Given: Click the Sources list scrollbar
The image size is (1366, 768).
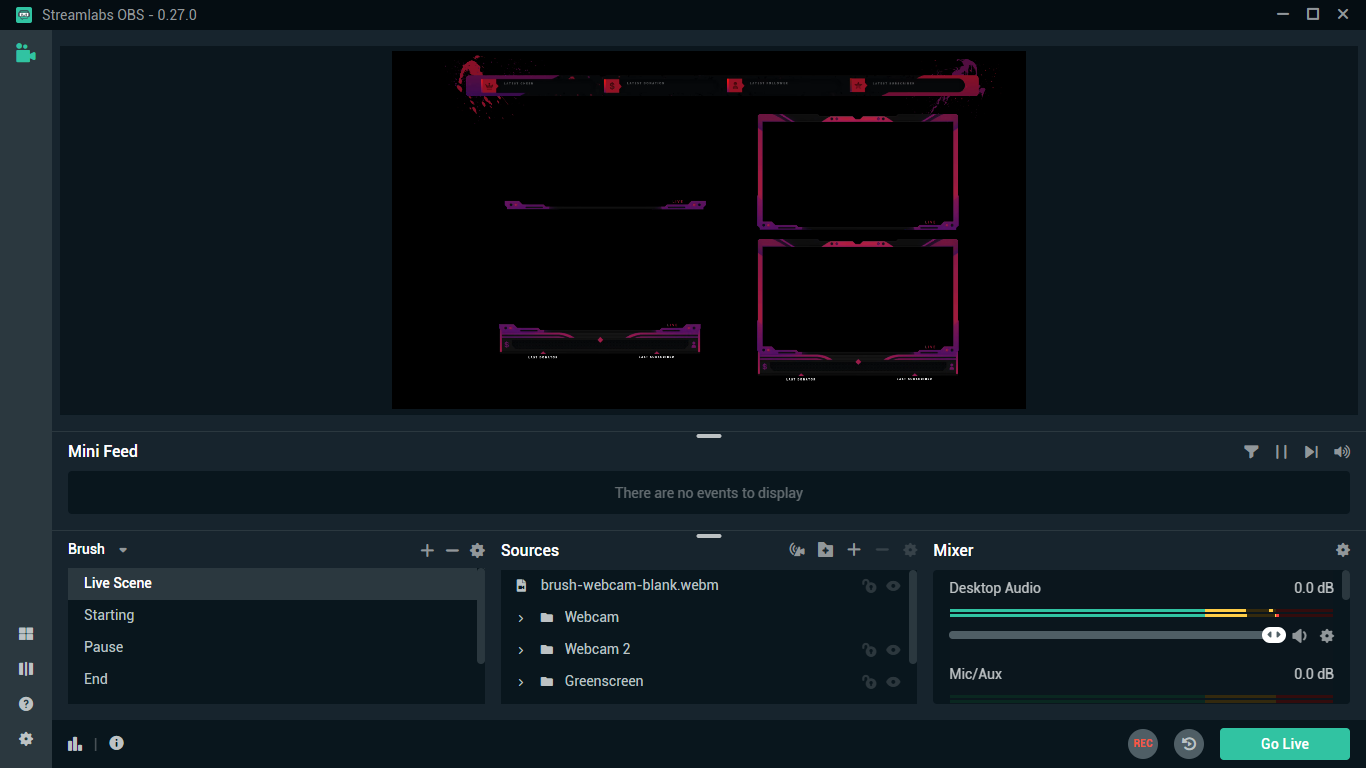Looking at the screenshot, I should point(913,617).
